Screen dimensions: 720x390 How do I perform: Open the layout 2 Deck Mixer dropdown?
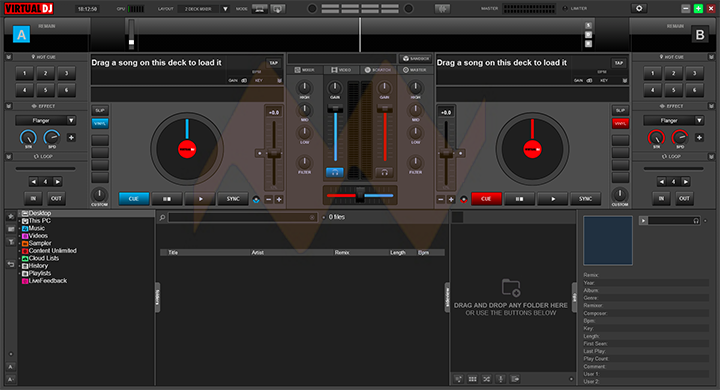point(225,9)
